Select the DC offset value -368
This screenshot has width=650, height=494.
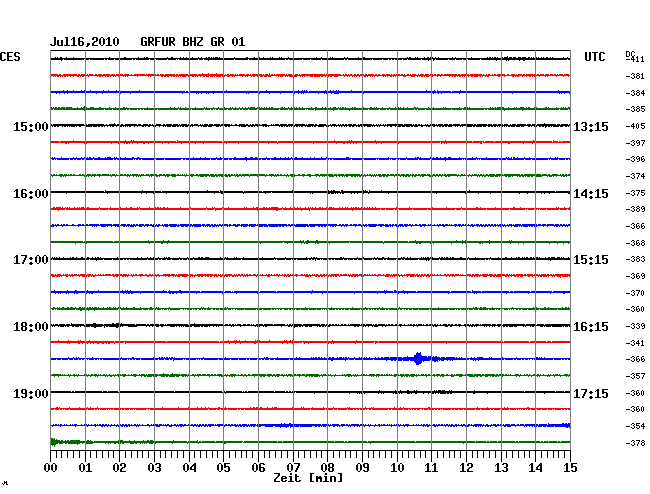tap(635, 243)
